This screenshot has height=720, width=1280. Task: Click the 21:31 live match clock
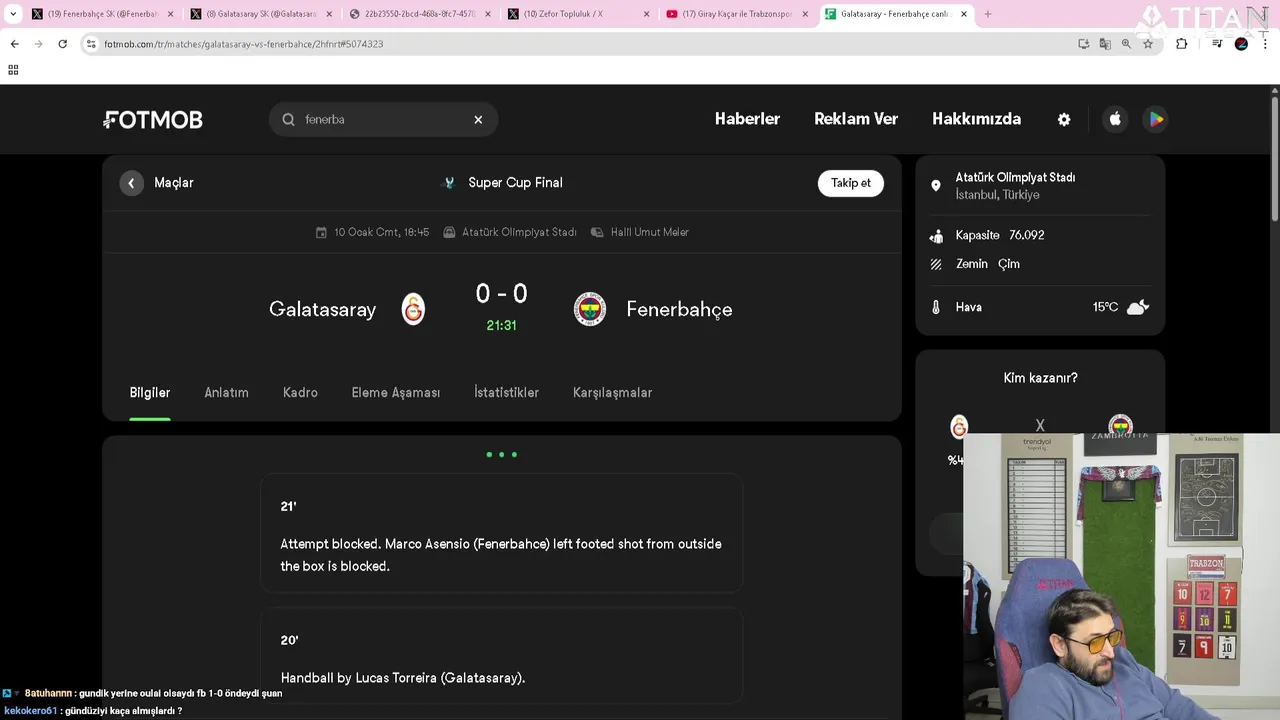501,326
